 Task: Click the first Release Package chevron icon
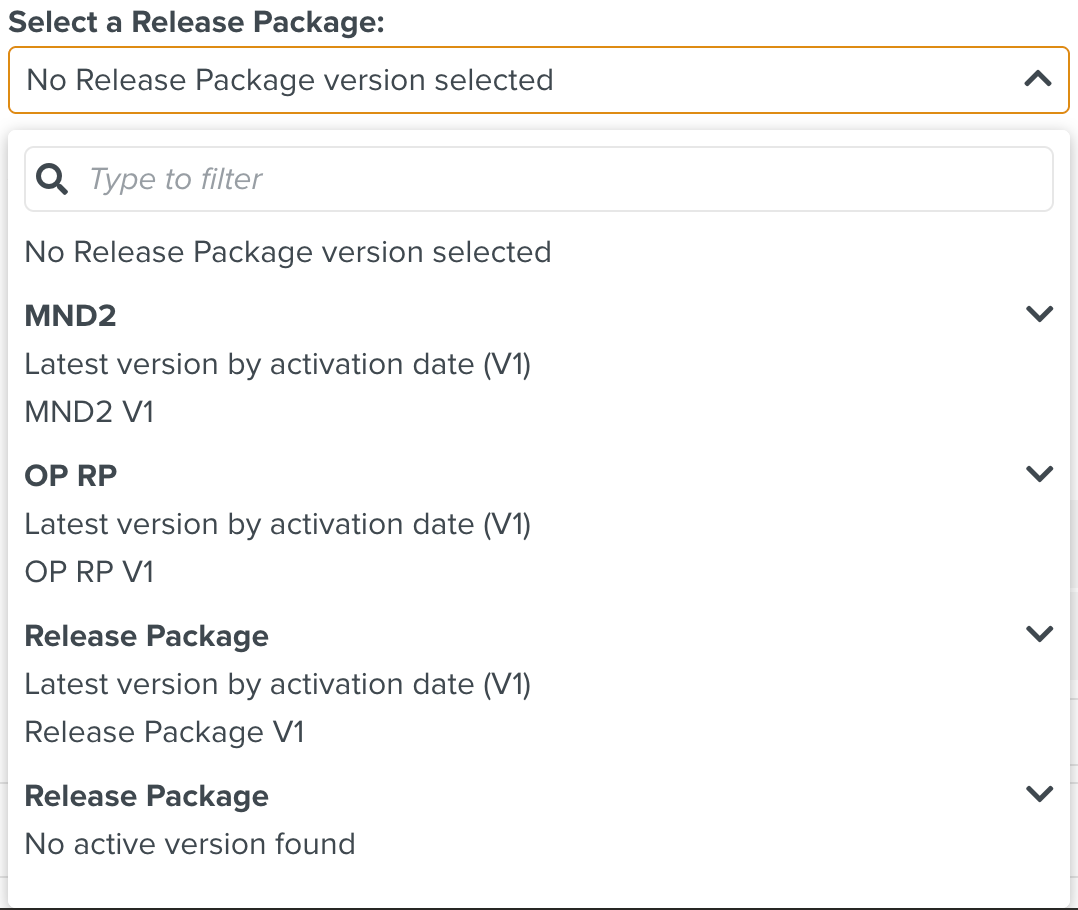click(1038, 633)
